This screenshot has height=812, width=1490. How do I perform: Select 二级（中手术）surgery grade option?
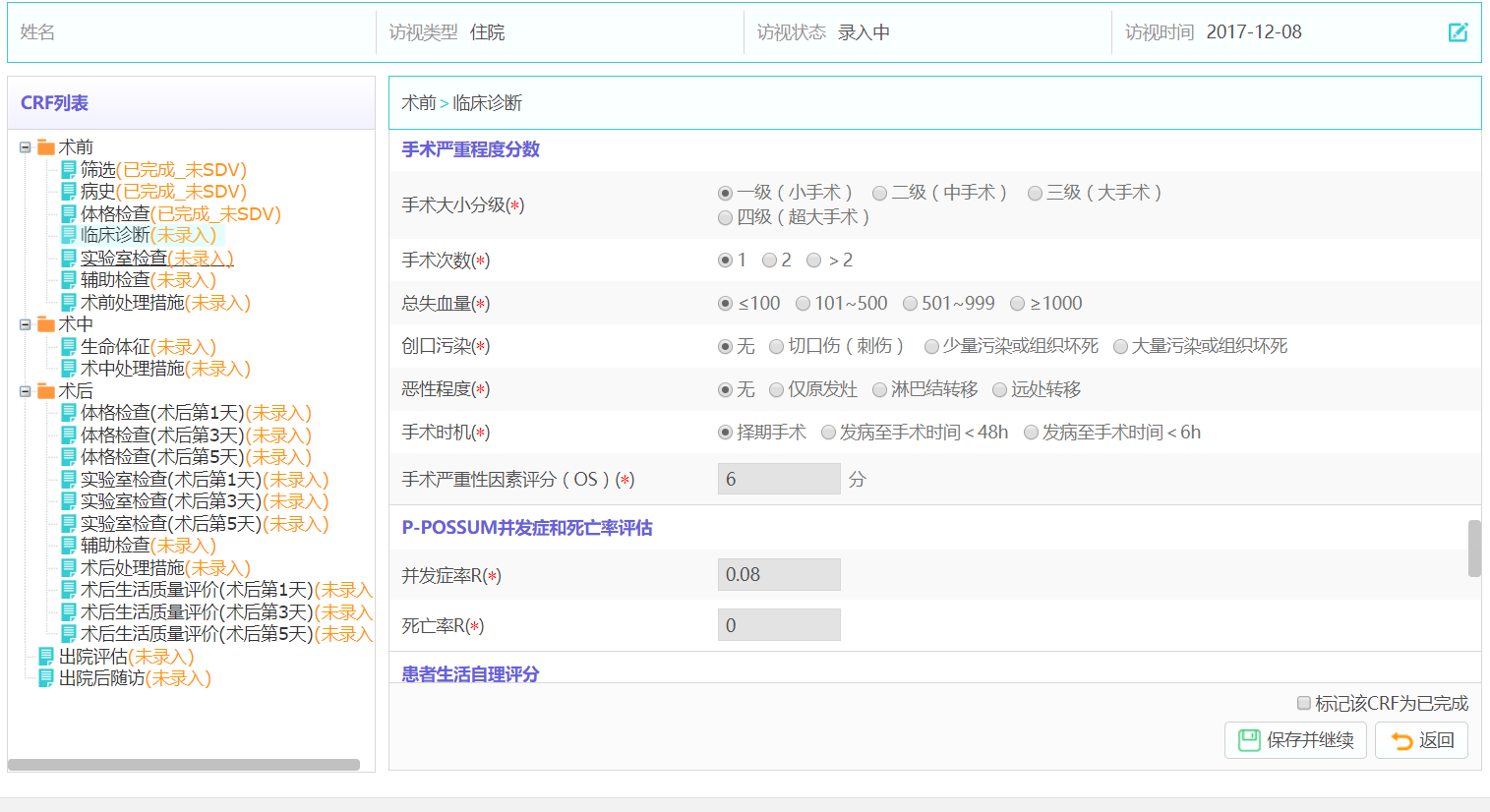point(879,194)
